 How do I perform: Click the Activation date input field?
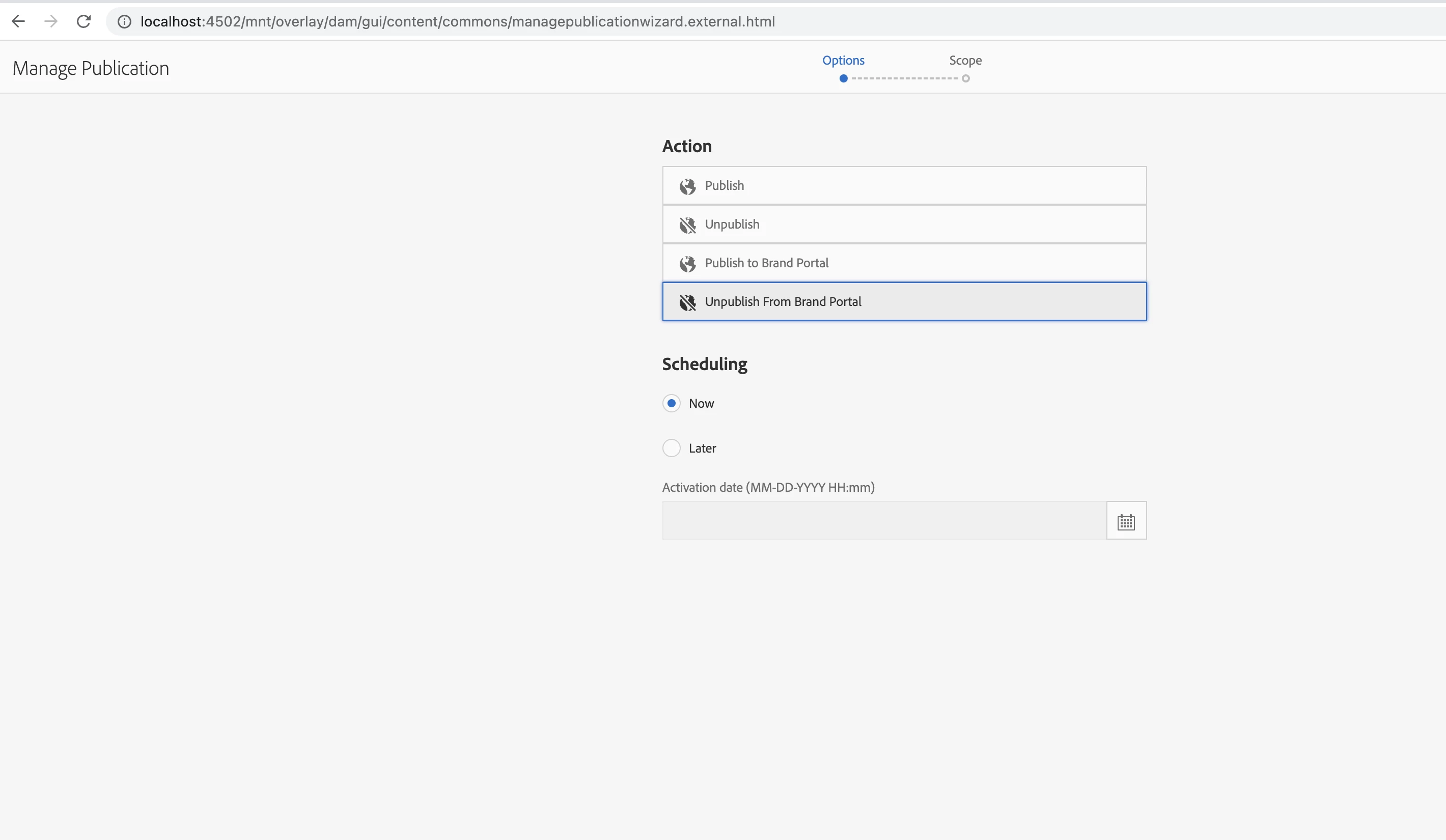(884, 520)
